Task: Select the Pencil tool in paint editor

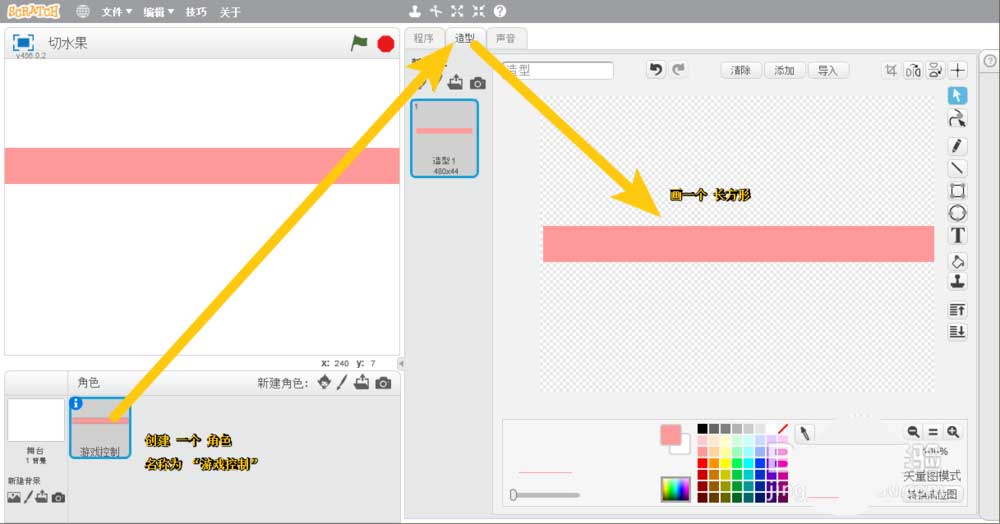Action: [957, 146]
